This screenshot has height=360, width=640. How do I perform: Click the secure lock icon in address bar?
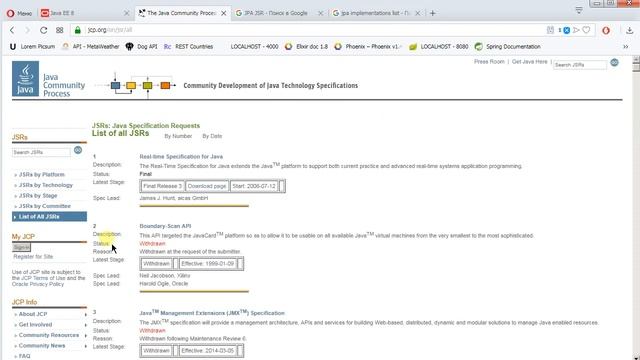(78, 30)
